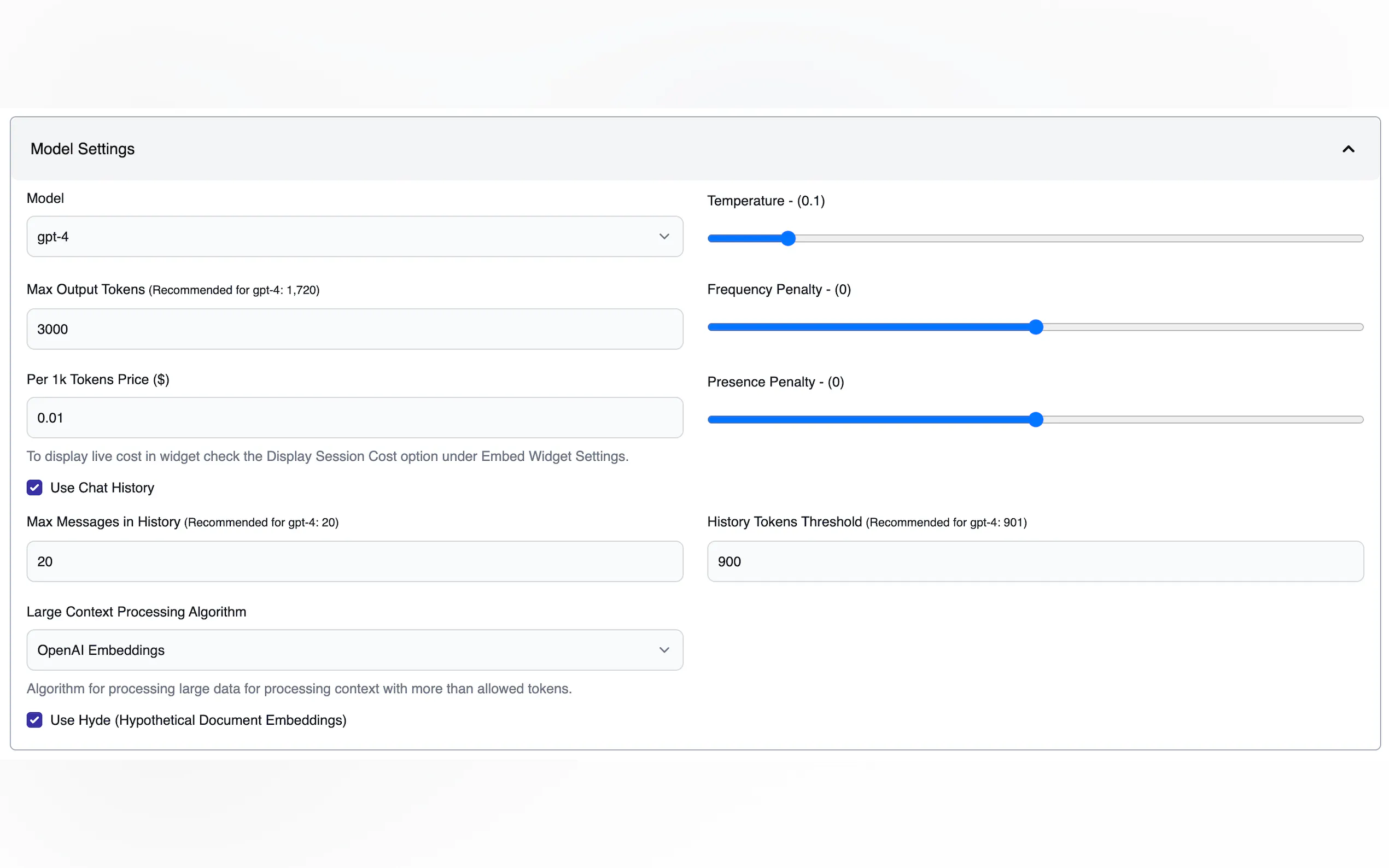Uncheck Use Hyde checkbox
The height and width of the screenshot is (868, 1389).
pos(34,720)
